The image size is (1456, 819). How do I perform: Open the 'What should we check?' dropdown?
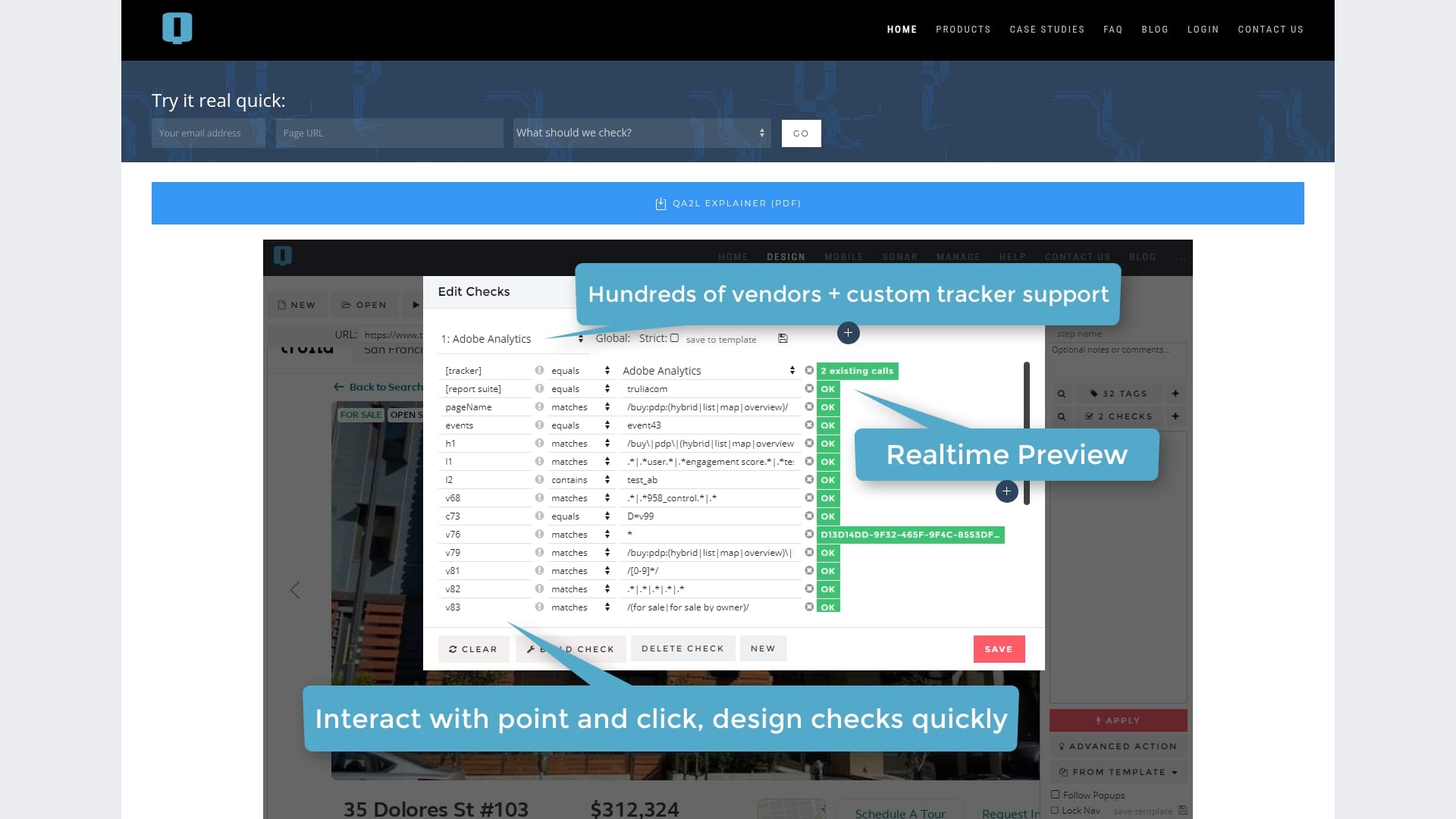click(642, 133)
